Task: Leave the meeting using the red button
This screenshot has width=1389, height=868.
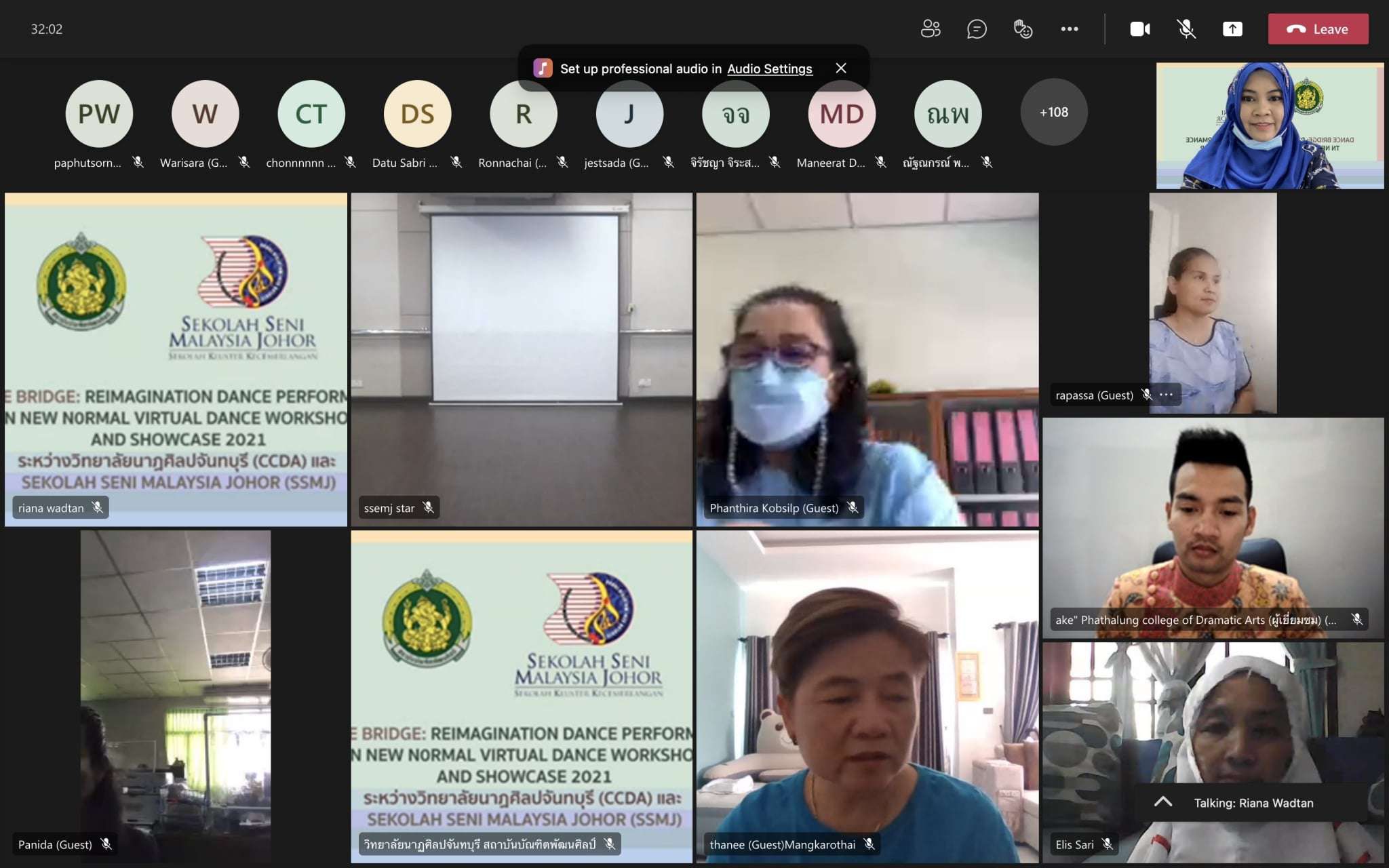Action: (x=1318, y=29)
